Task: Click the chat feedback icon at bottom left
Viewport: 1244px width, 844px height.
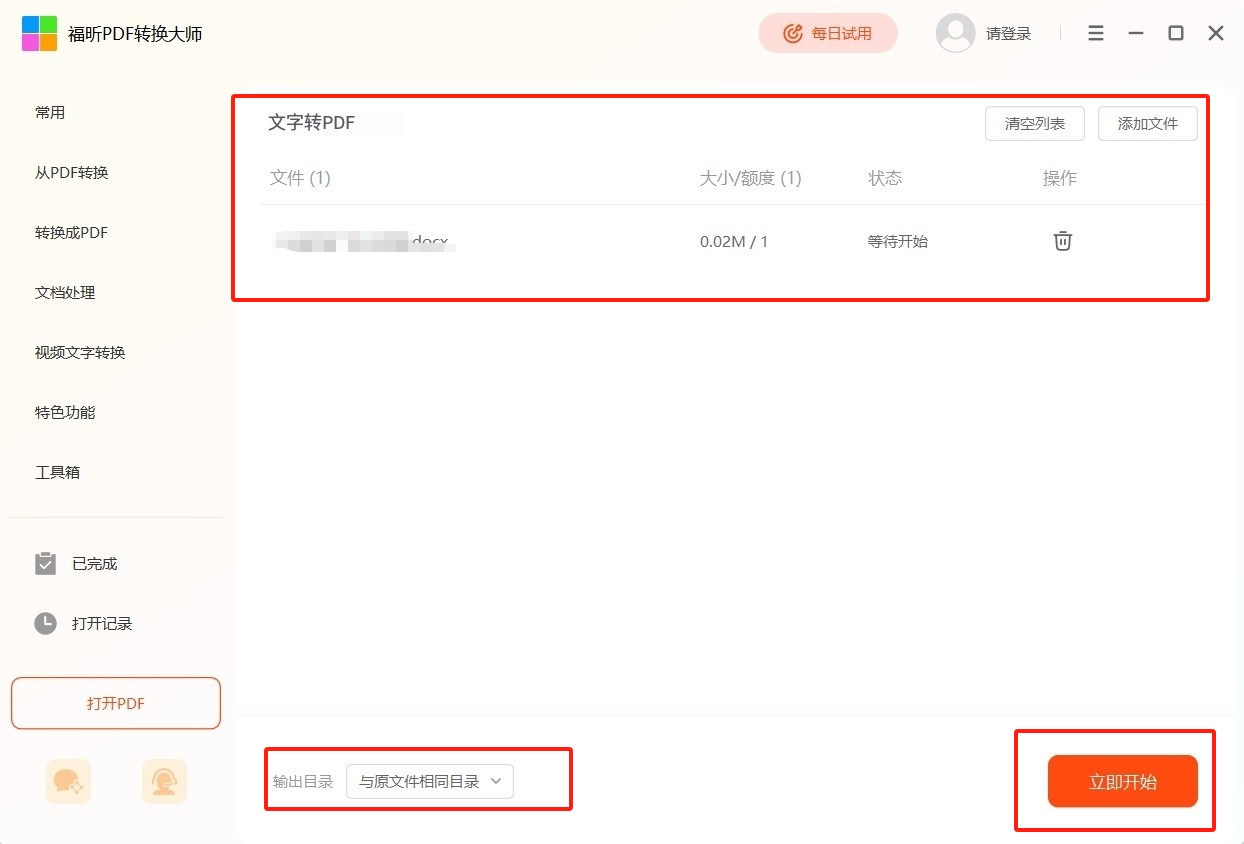Action: coord(68,782)
